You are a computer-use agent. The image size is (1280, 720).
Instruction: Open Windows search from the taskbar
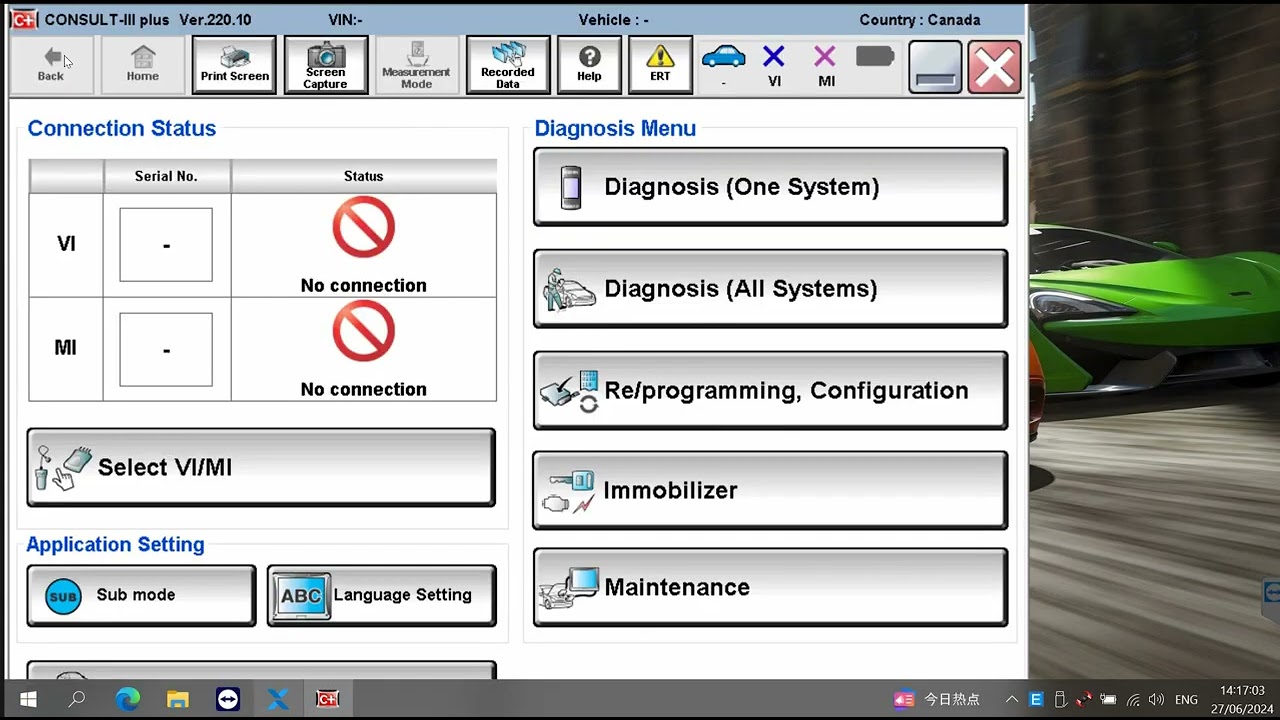(x=77, y=699)
